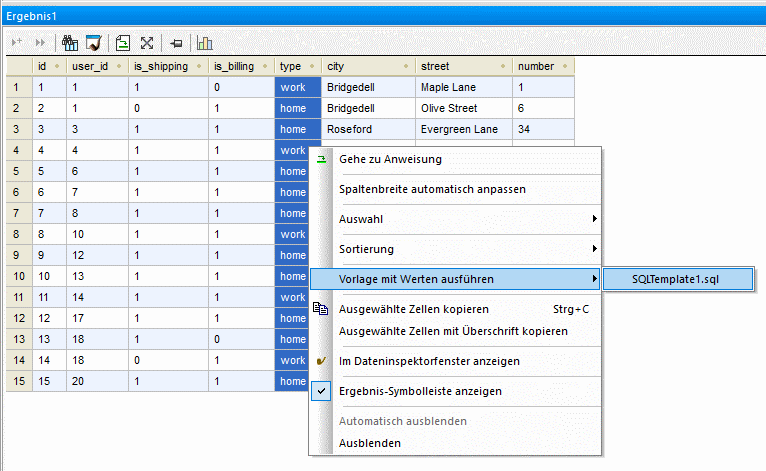Click green arrow icon beside Gehe zu Anweisung
The height and width of the screenshot is (471, 766).
point(321,159)
